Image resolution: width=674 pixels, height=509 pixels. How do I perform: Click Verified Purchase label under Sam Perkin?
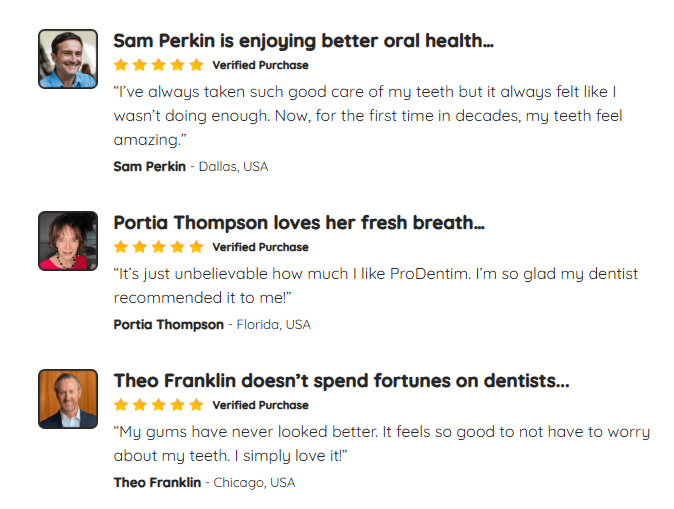coord(260,65)
